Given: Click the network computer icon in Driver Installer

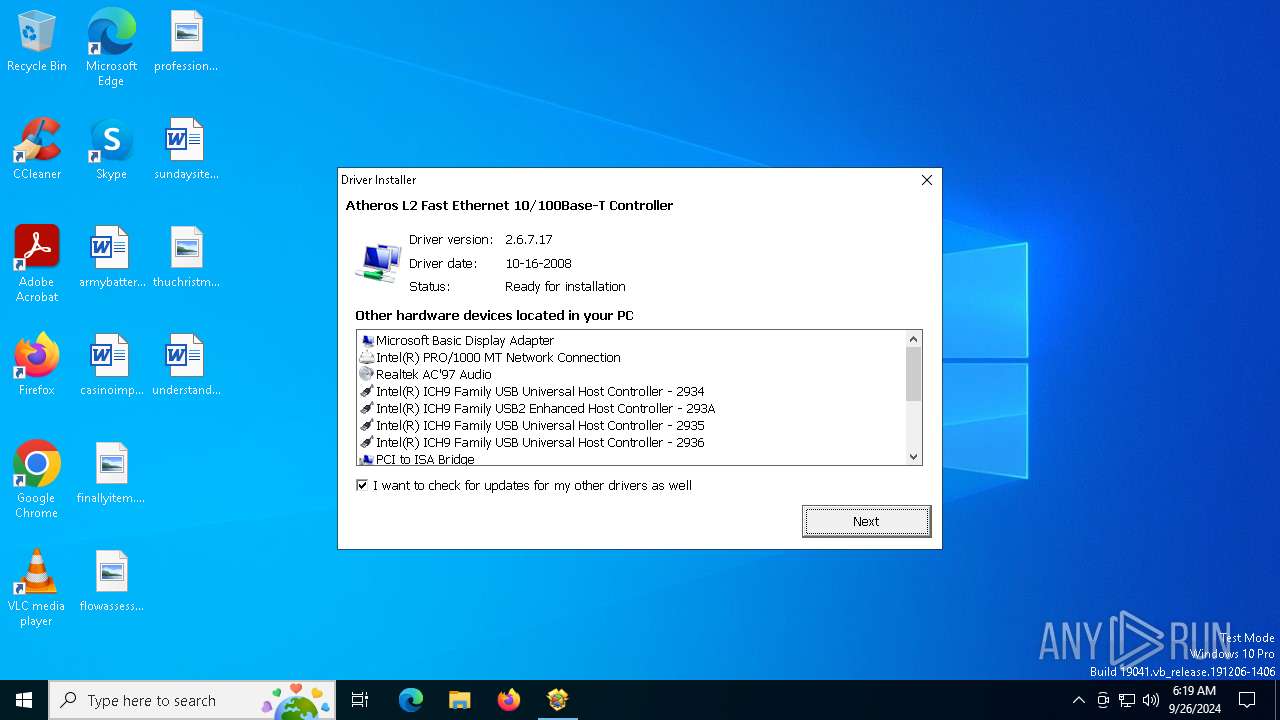Looking at the screenshot, I should pyautogui.click(x=378, y=262).
